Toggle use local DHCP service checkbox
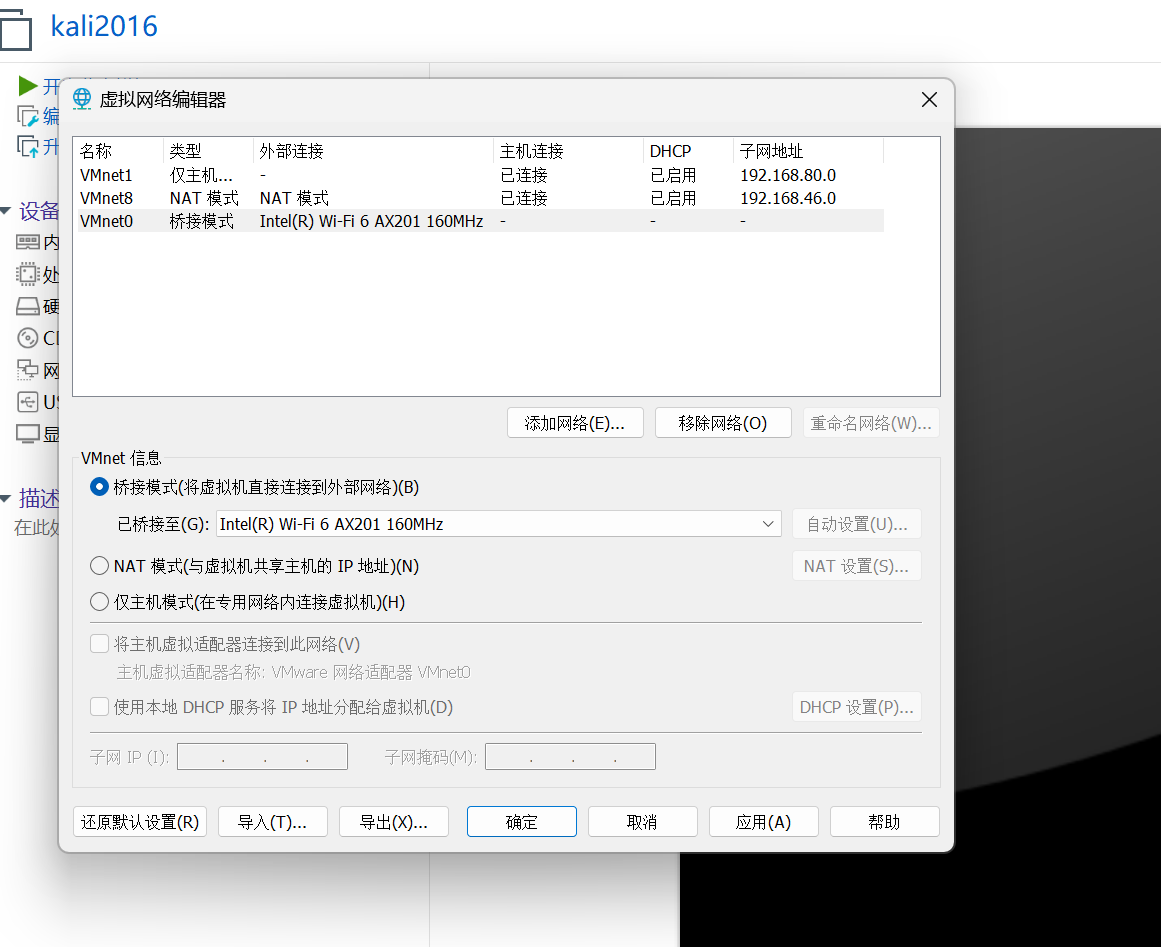This screenshot has height=947, width=1161. pos(99,706)
